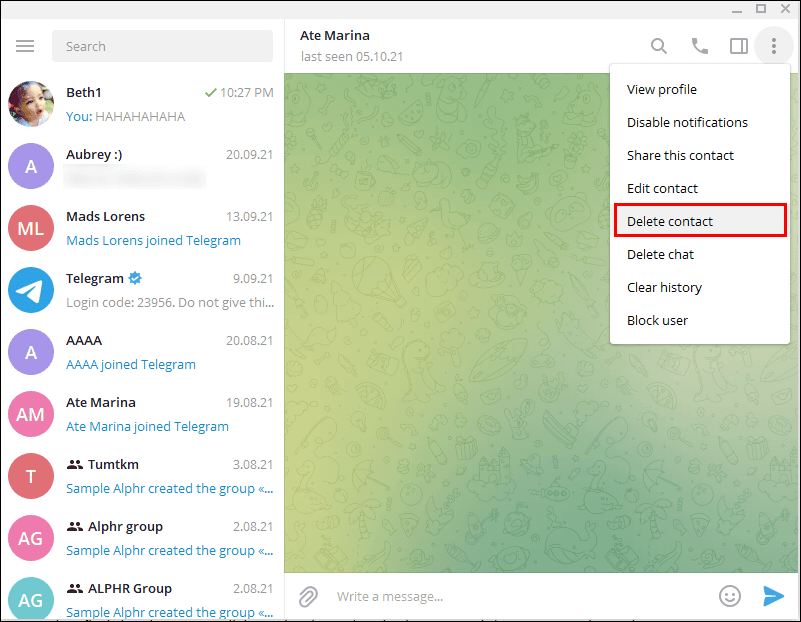Open the hamburger main menu
Image resolution: width=801 pixels, height=622 pixels.
[25, 45]
